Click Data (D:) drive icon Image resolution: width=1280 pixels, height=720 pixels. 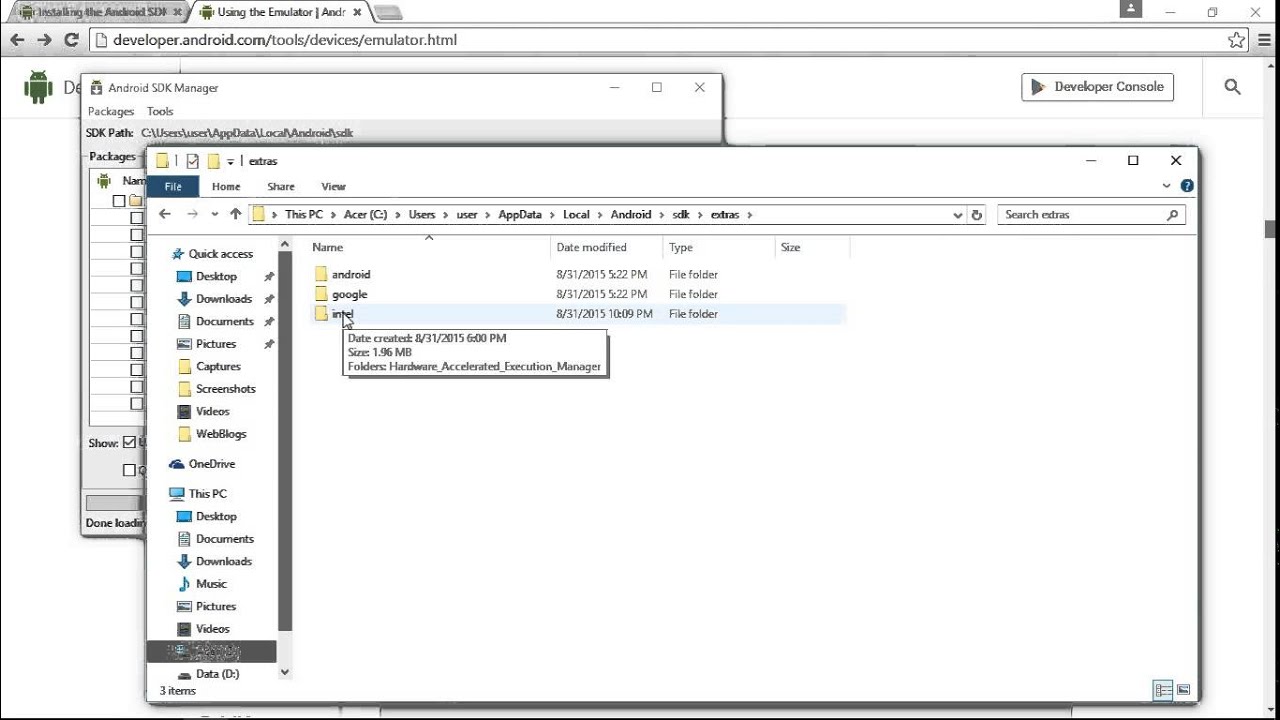coord(184,674)
